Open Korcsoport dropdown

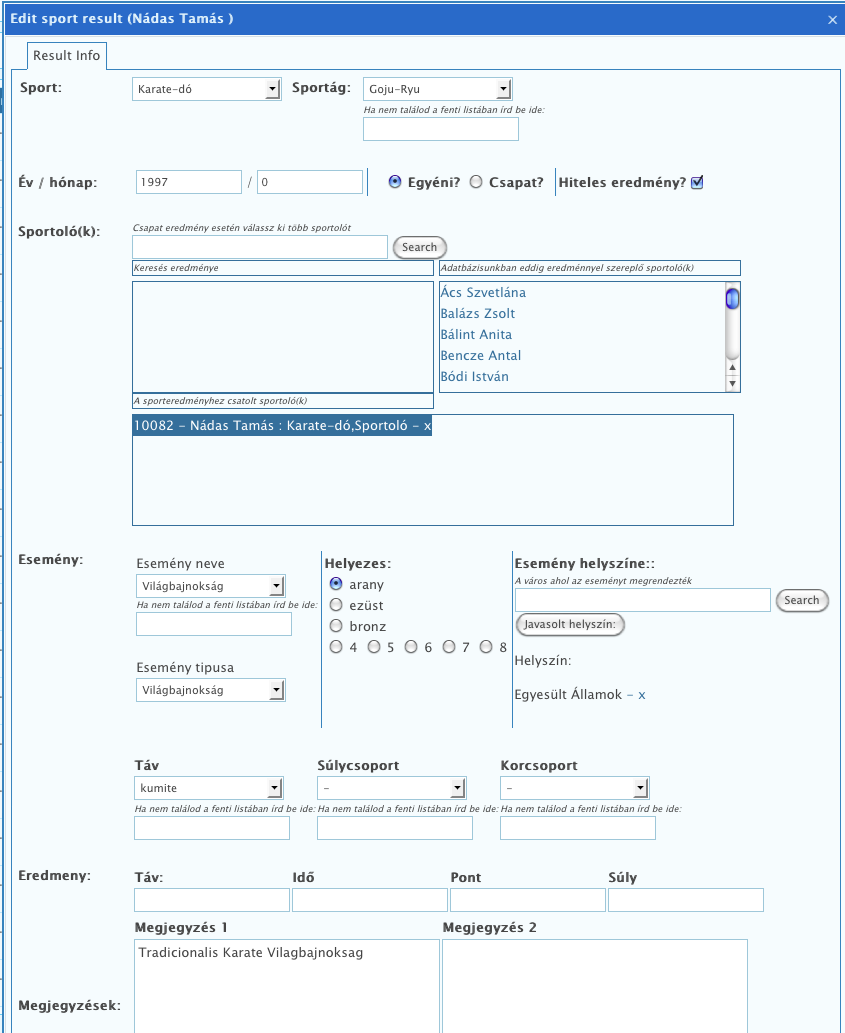[x=575, y=788]
